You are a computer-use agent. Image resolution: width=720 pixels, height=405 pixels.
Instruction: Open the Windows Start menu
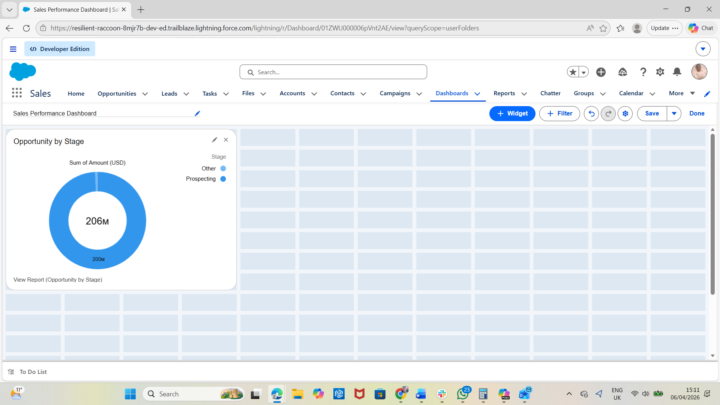(x=130, y=394)
